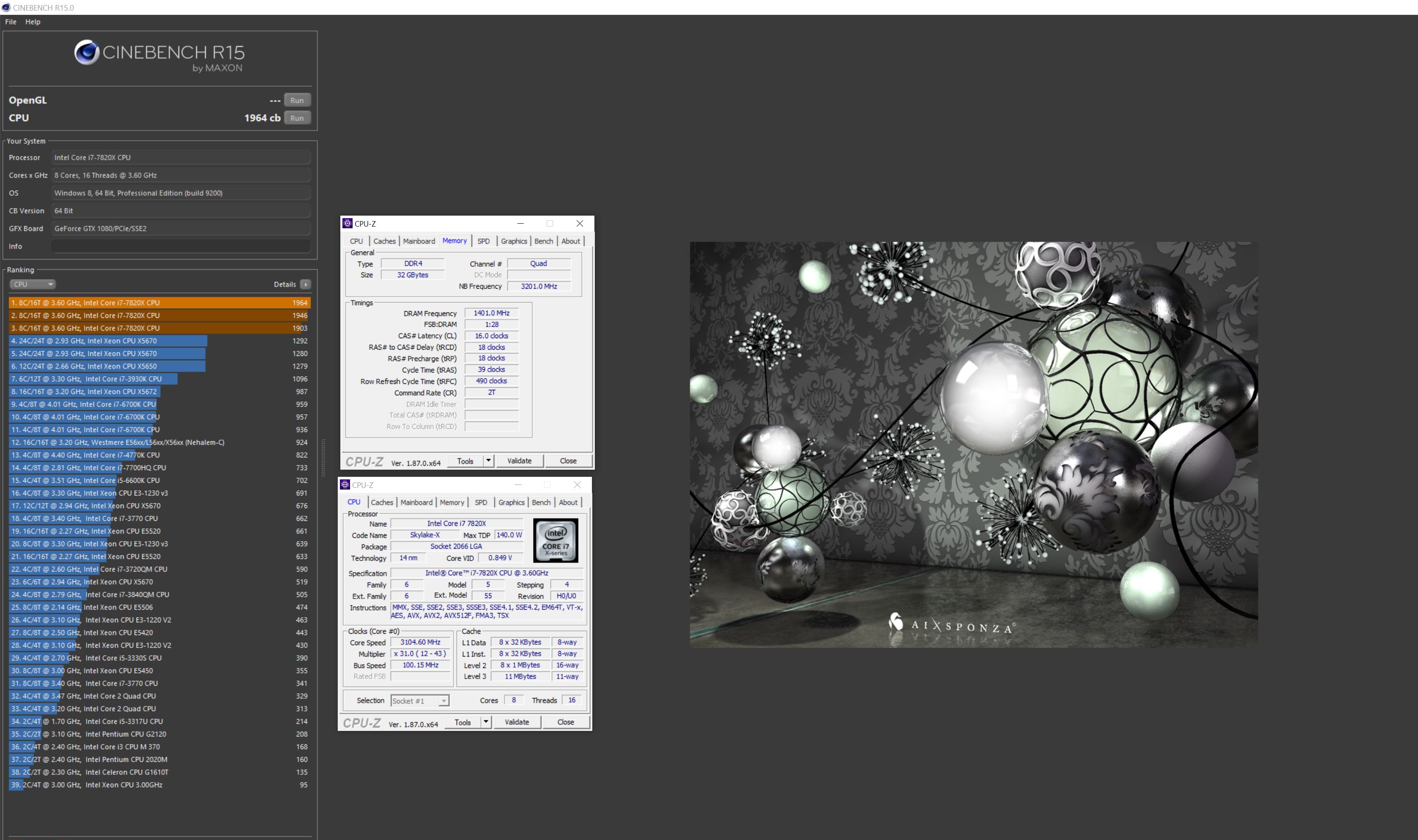Open the Ranking CPU dropdown
Image resolution: width=1418 pixels, height=840 pixels.
(32, 284)
